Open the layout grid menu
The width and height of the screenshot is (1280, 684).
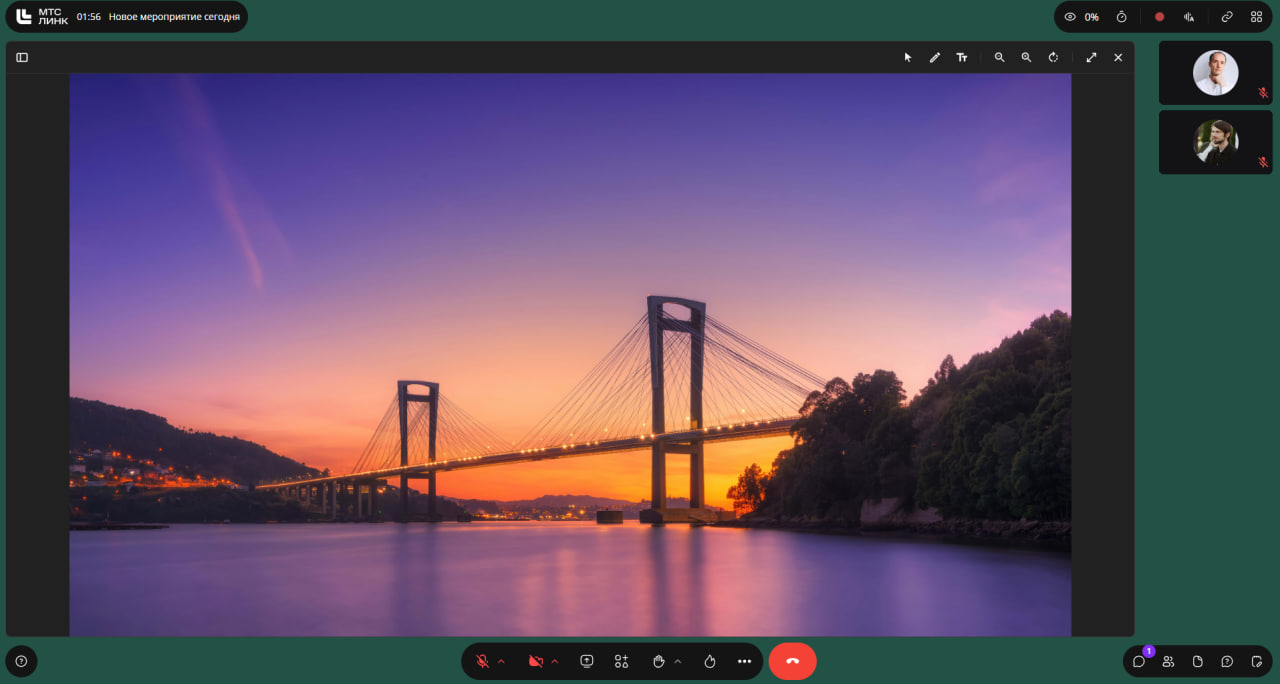pyautogui.click(x=1256, y=17)
